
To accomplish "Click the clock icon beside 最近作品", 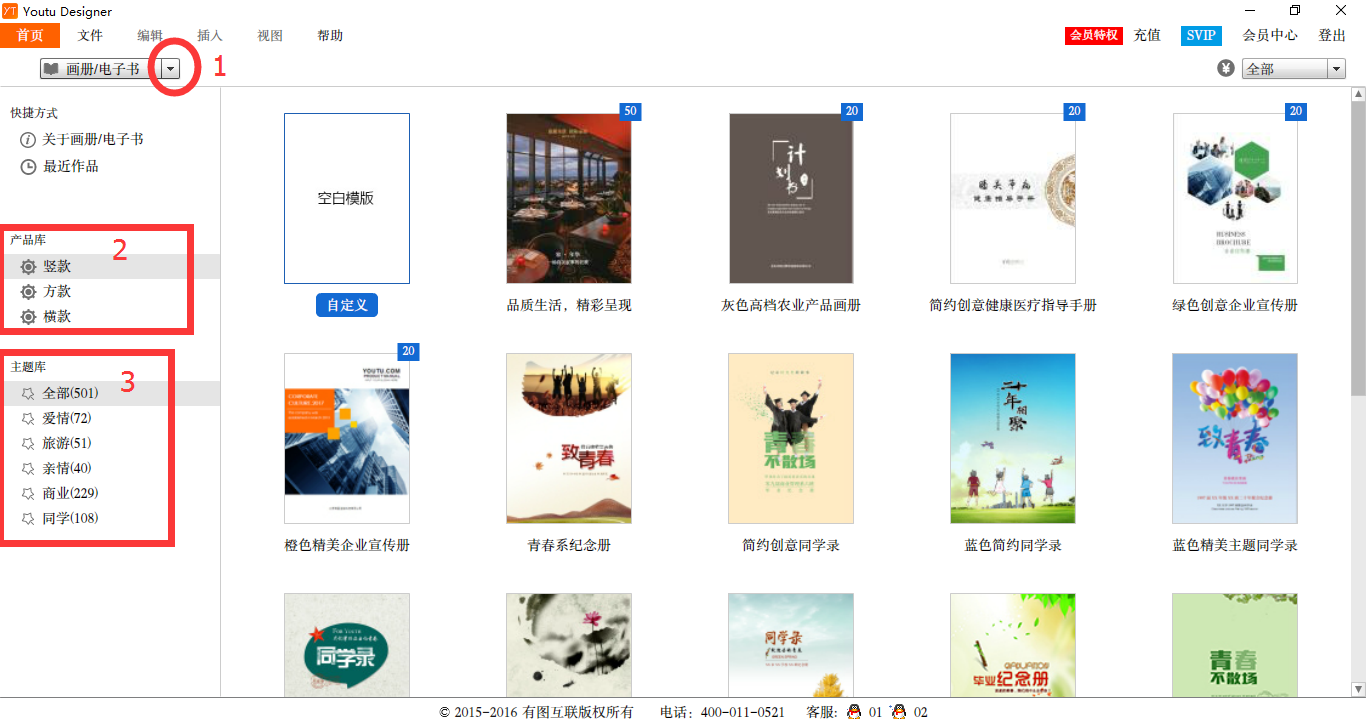I will tap(28, 167).
